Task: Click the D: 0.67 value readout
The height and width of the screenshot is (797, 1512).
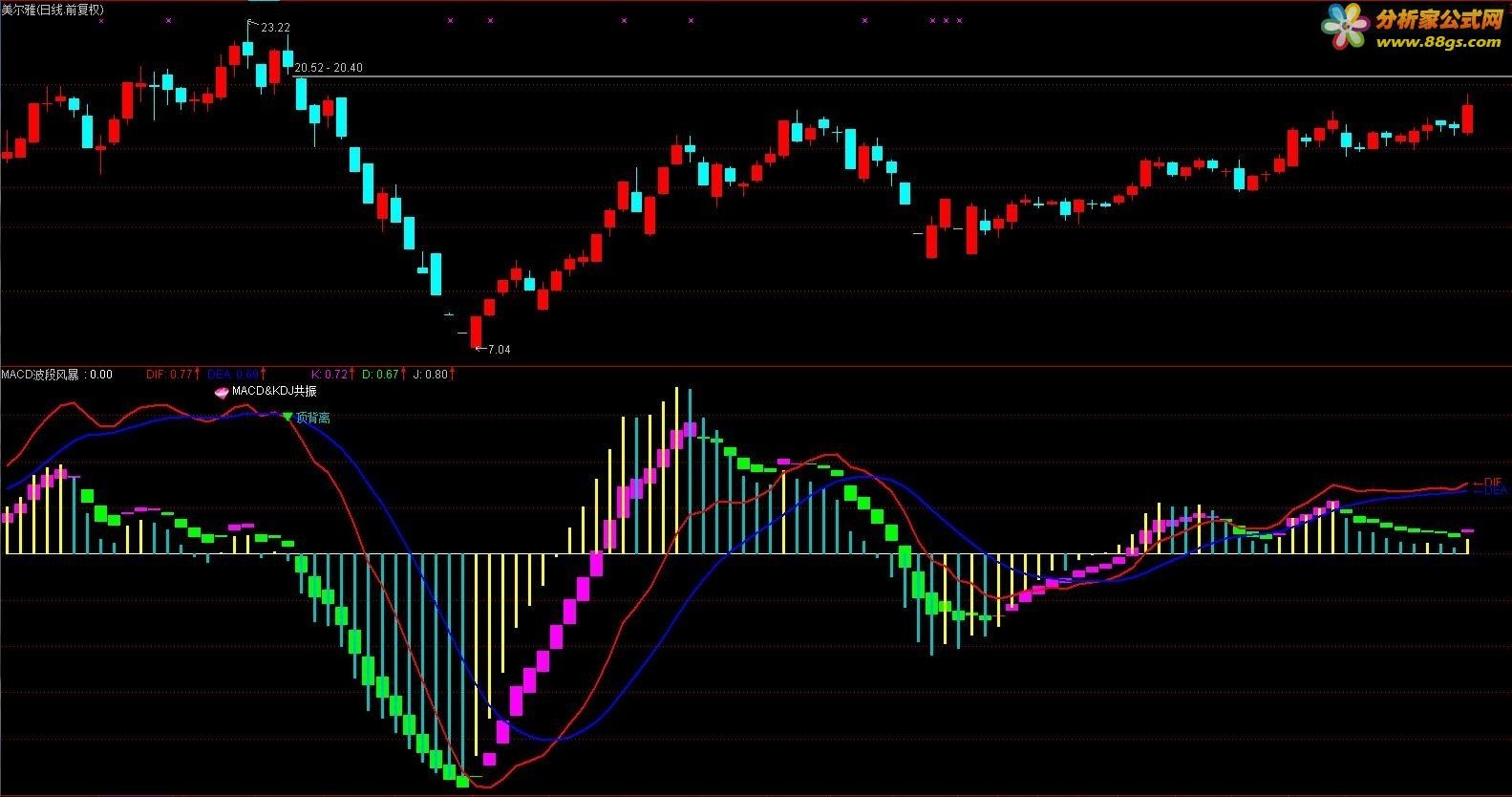Action: (380, 375)
